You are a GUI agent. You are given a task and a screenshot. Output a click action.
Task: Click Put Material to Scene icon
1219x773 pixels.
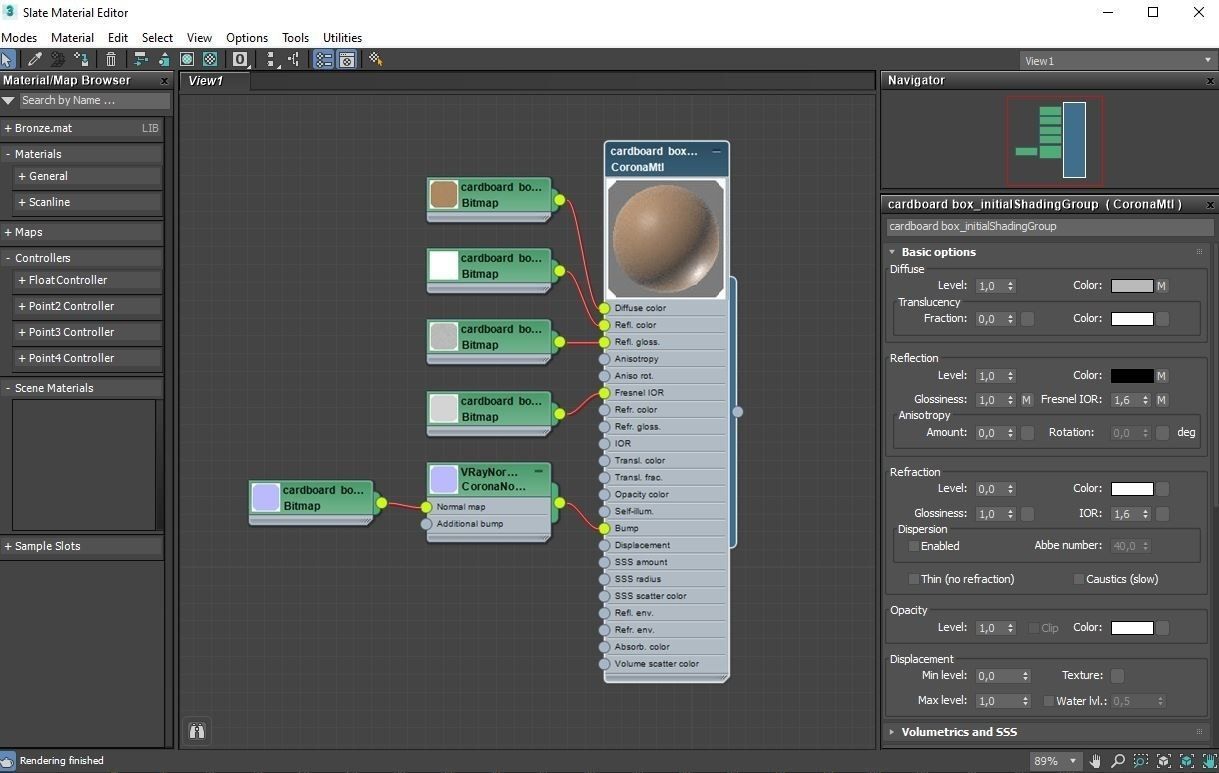(58, 60)
